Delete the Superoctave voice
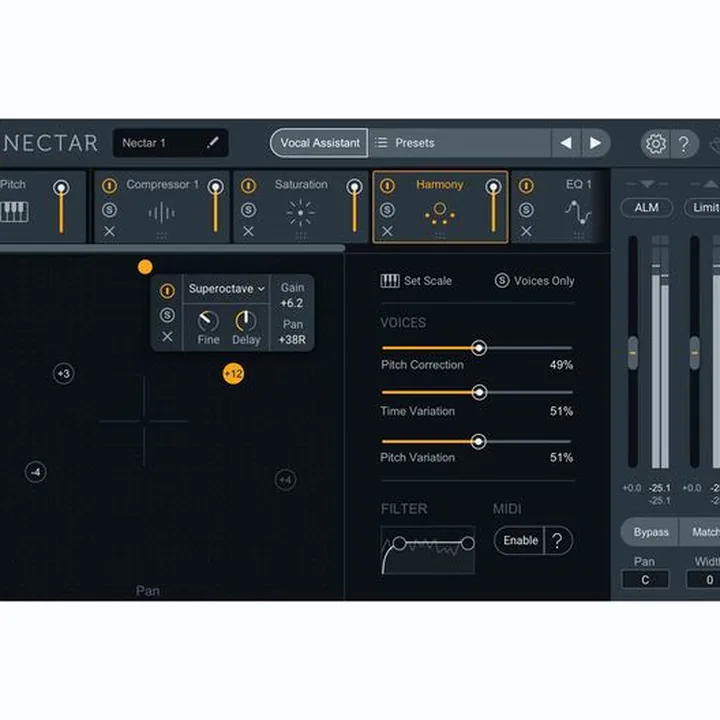Image resolution: width=720 pixels, height=720 pixels. pyautogui.click(x=167, y=337)
